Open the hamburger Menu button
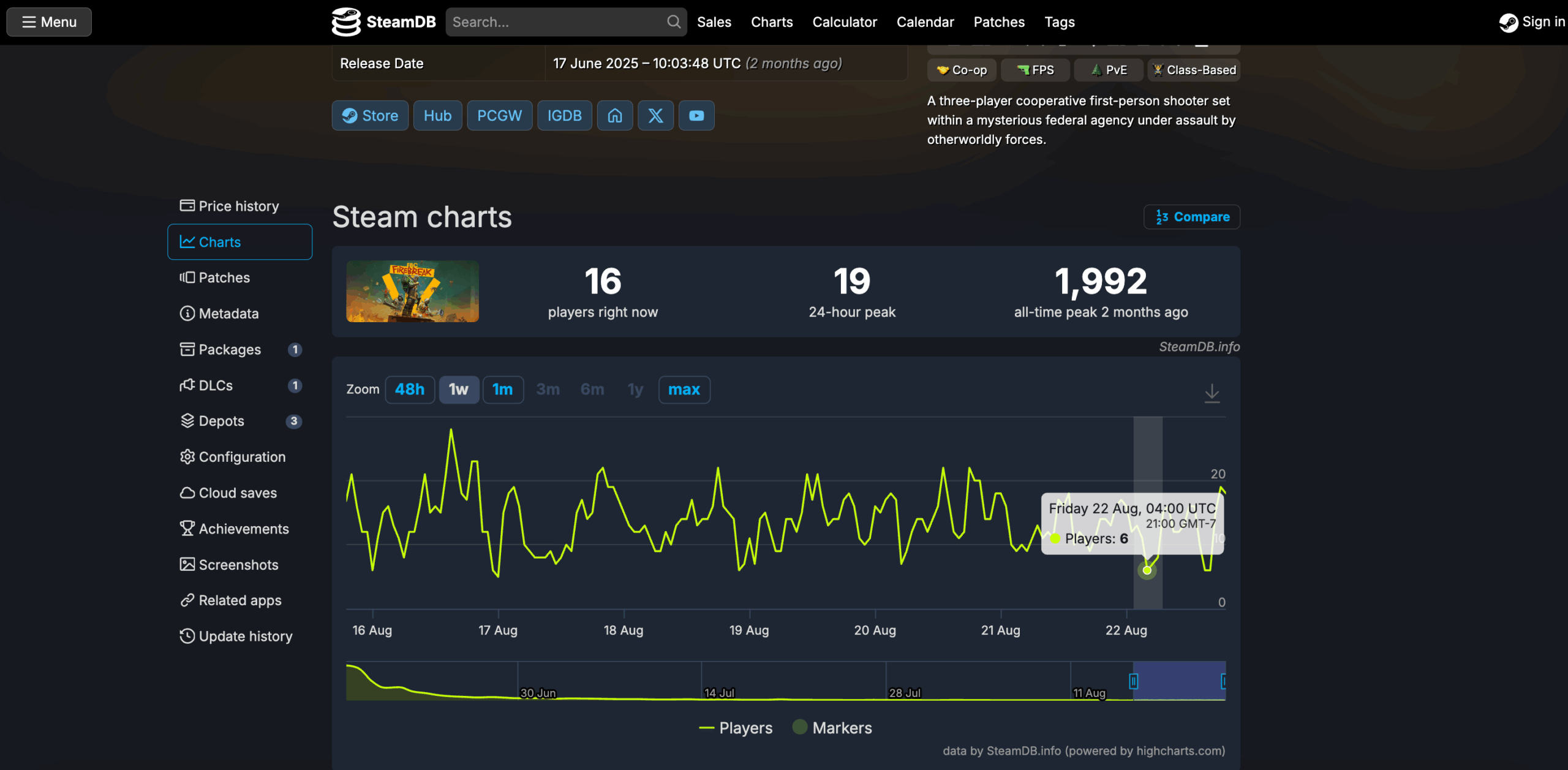 [49, 22]
